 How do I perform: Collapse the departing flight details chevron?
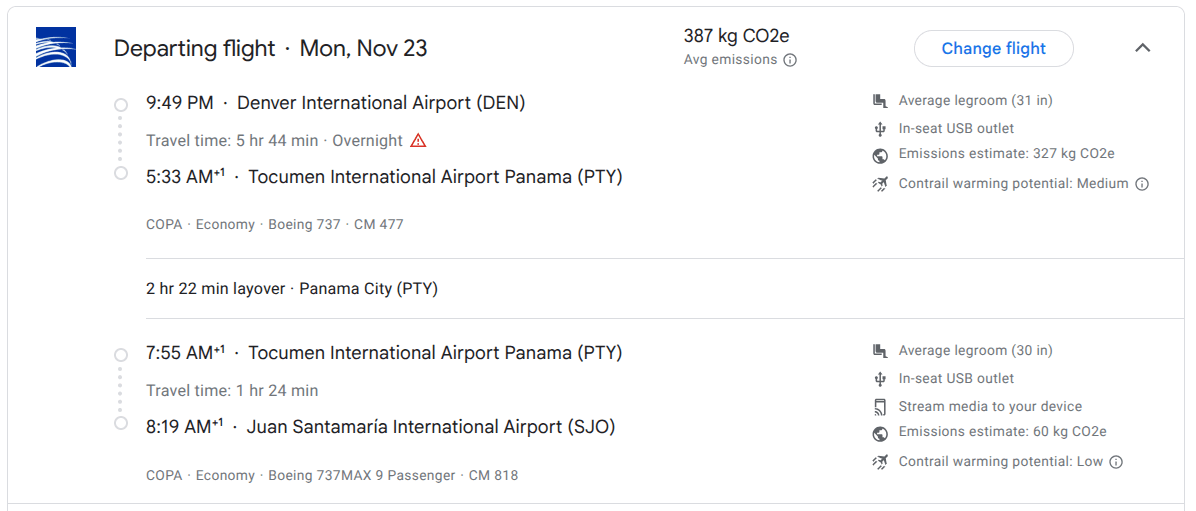point(1142,48)
